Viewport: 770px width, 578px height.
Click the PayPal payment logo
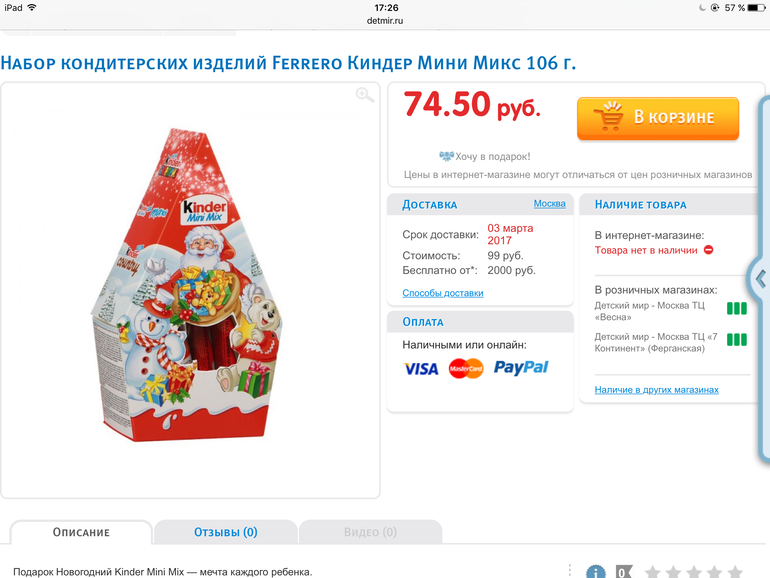pos(521,367)
